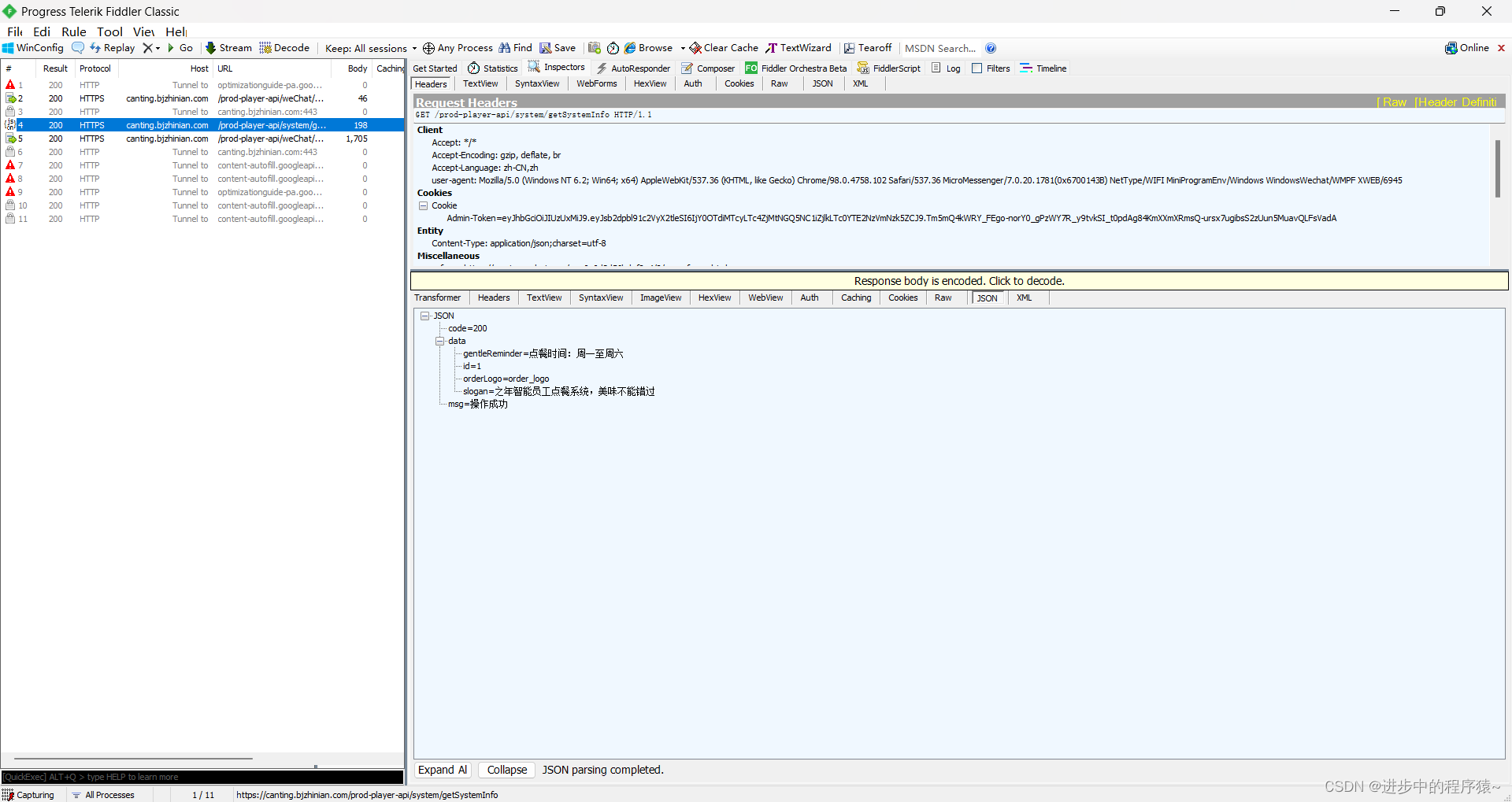The width and height of the screenshot is (1512, 802).
Task: Click the QuickExec command box
Action: click(202, 777)
